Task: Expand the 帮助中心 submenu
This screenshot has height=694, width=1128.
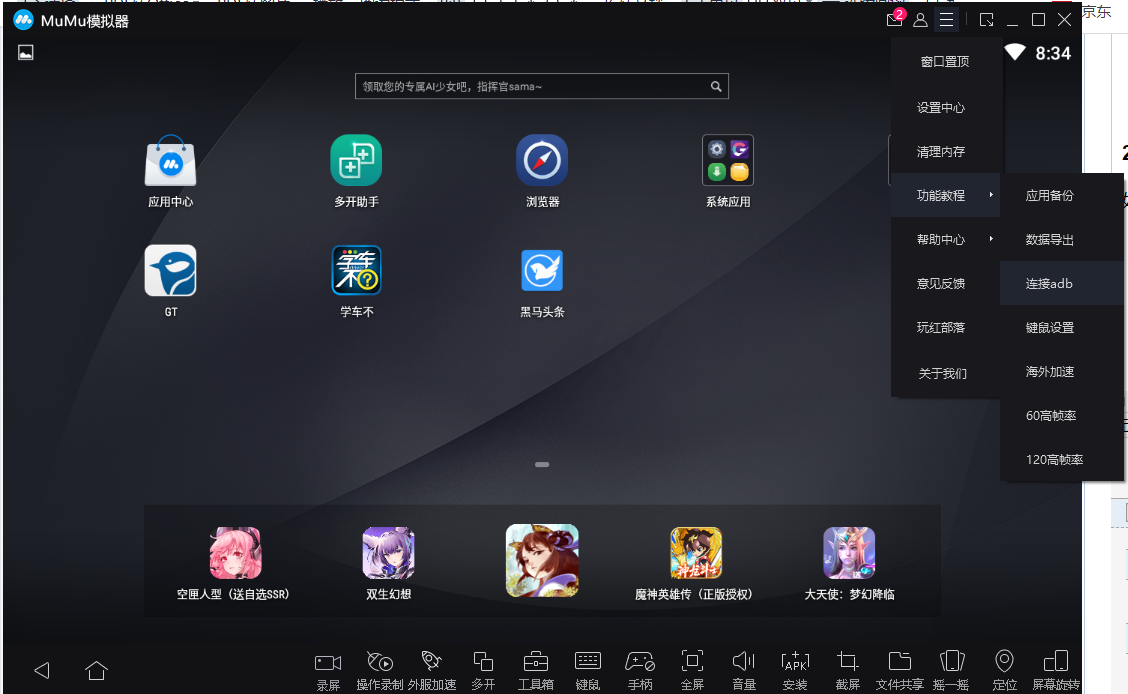Action: click(x=945, y=239)
